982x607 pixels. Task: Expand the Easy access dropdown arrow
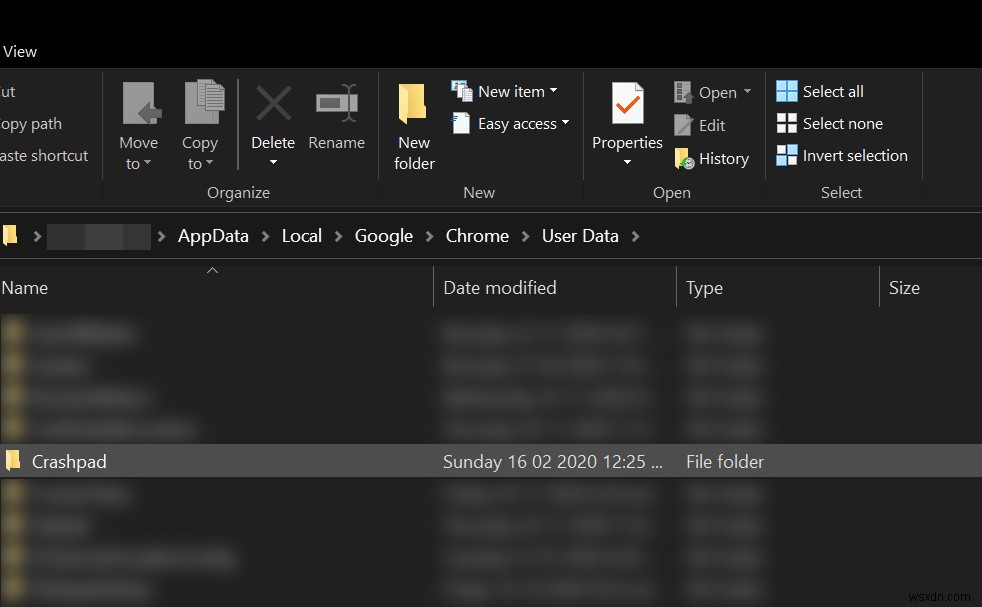(566, 122)
